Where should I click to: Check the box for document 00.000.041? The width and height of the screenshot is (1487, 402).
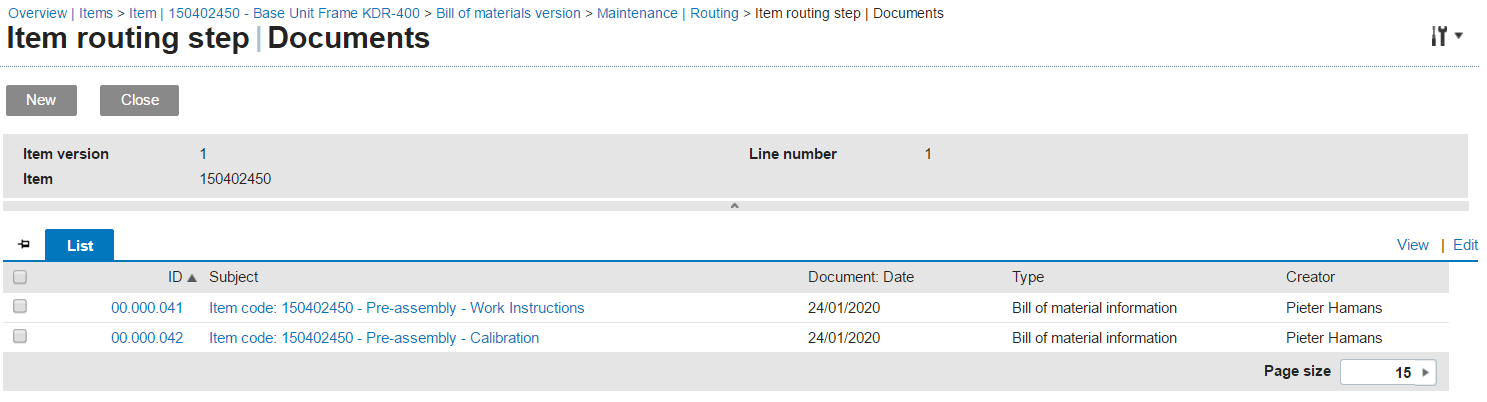click(20, 307)
